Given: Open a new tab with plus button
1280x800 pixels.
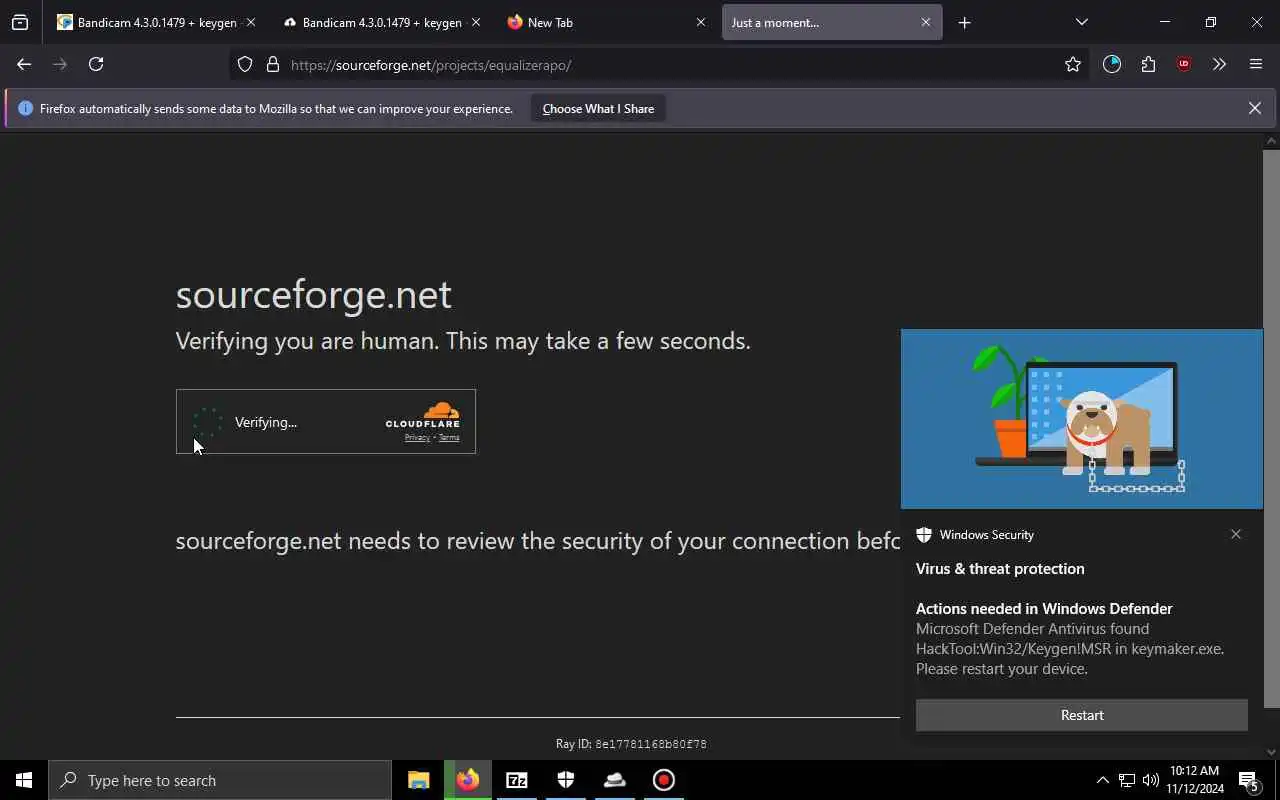Looking at the screenshot, I should [964, 22].
